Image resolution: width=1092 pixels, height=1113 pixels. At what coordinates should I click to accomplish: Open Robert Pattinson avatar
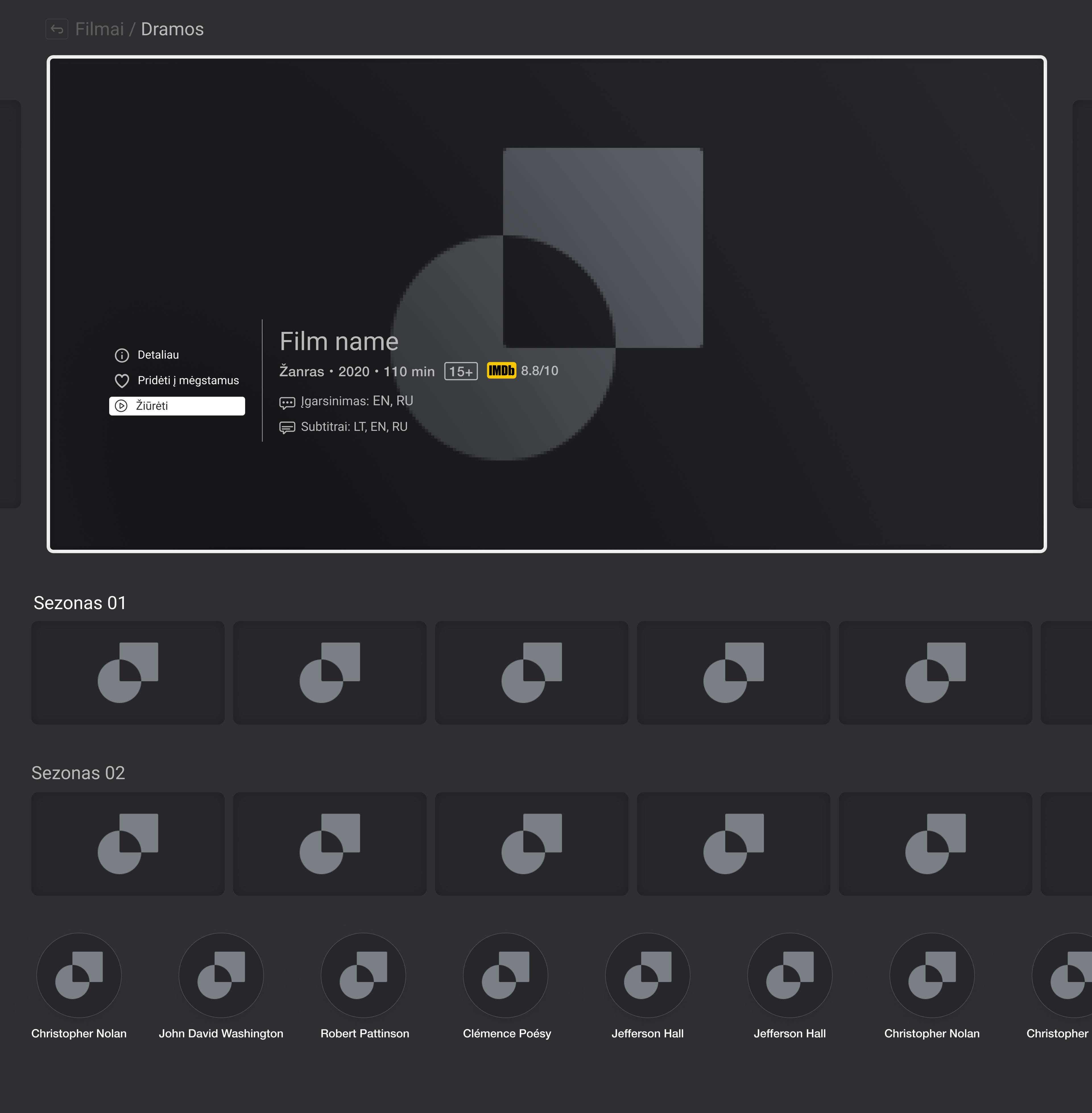(364, 975)
